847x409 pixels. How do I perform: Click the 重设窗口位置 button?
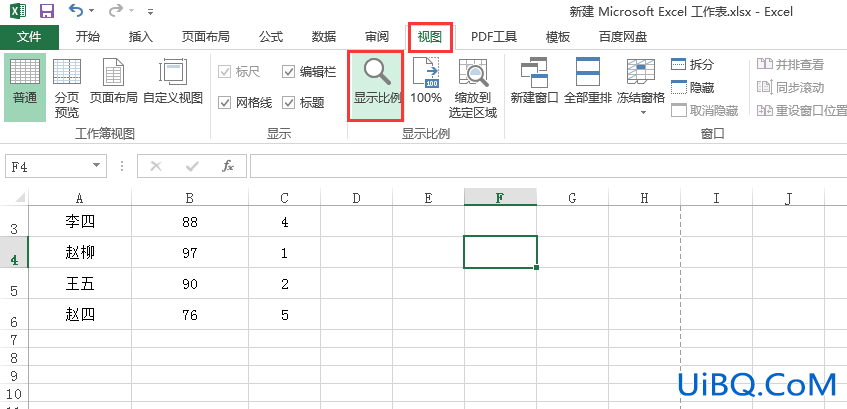pos(801,110)
